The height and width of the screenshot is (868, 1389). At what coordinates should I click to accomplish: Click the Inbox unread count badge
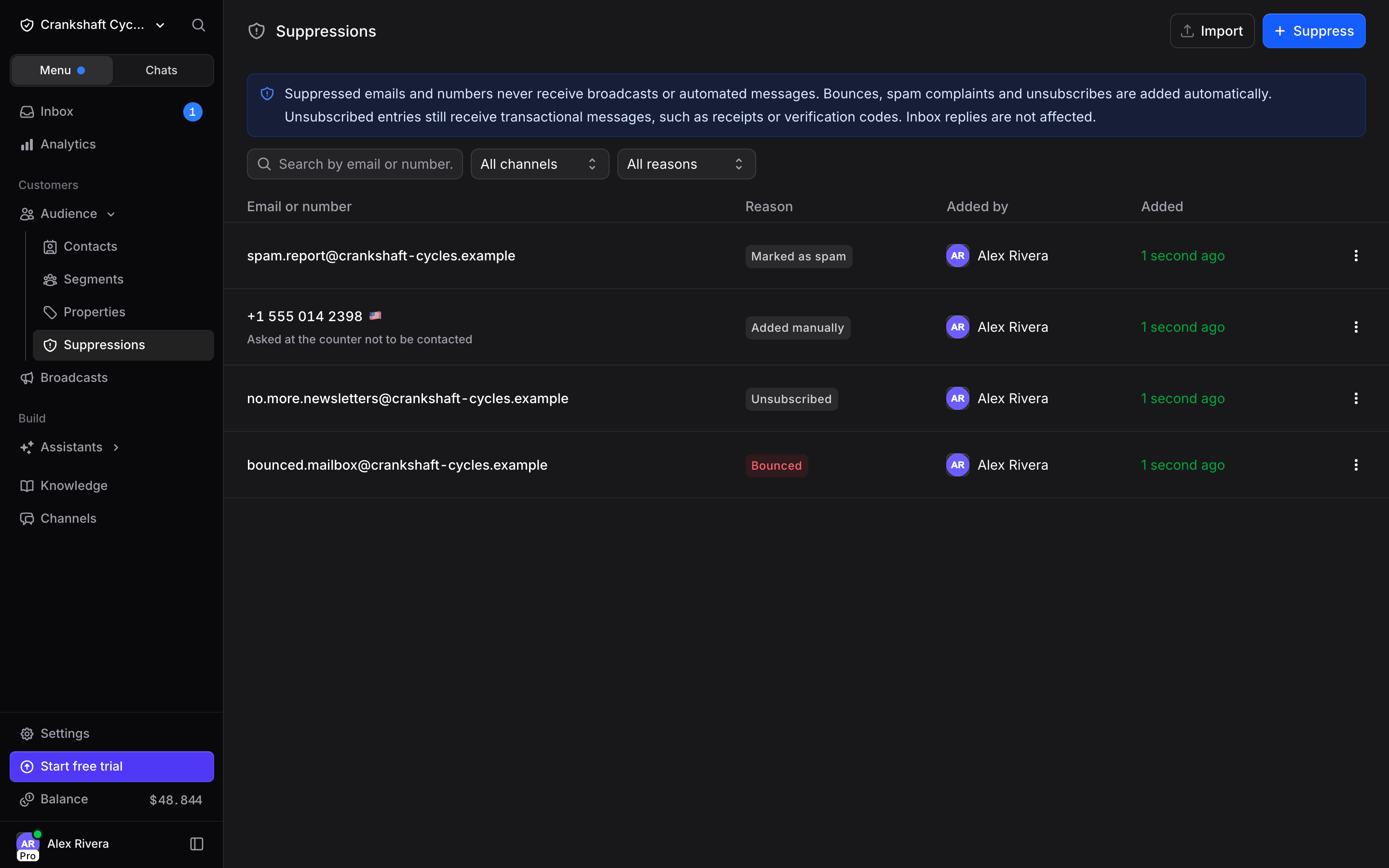[192, 111]
